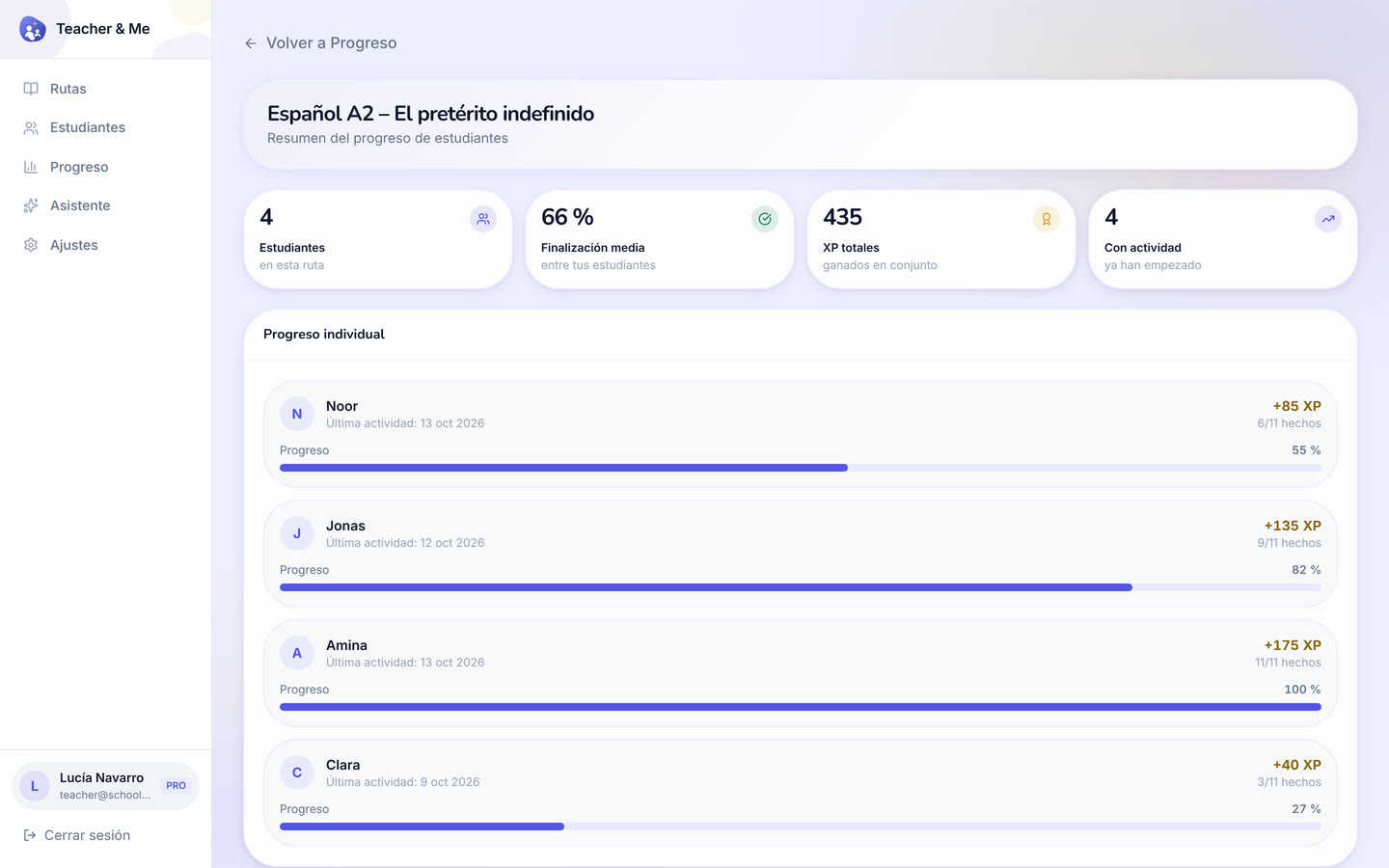
Task: Click the Progreso bar chart icon
Action: pyautogui.click(x=31, y=167)
